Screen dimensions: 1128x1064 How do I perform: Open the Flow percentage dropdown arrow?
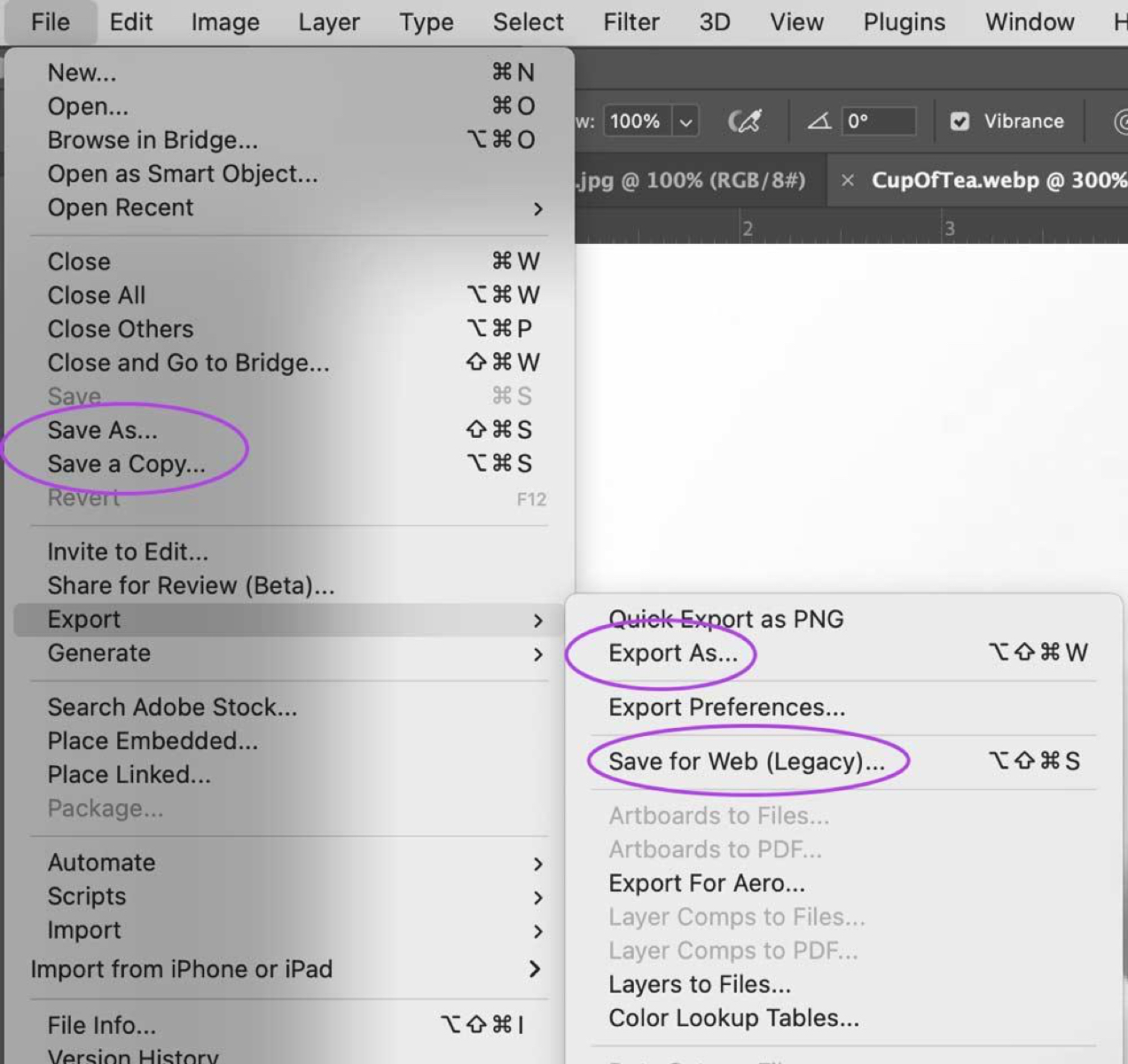pos(685,121)
